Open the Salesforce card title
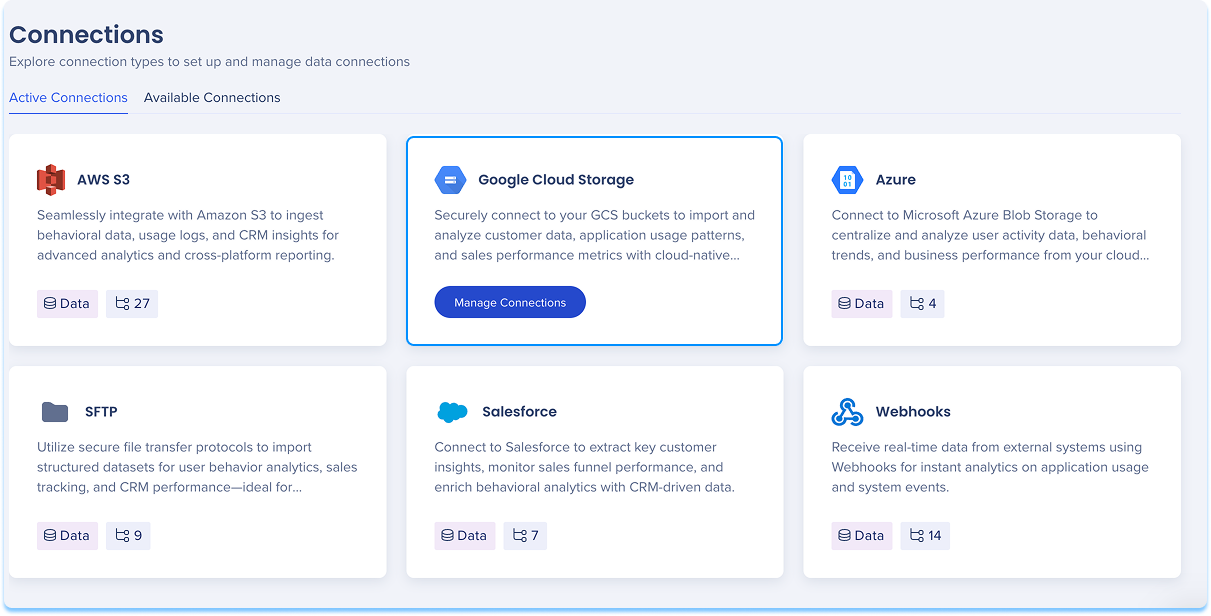The height and width of the screenshot is (616, 1211). click(x=519, y=412)
